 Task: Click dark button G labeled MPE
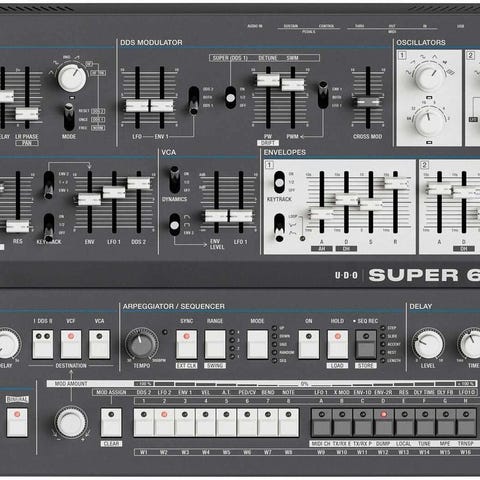(x=445, y=422)
